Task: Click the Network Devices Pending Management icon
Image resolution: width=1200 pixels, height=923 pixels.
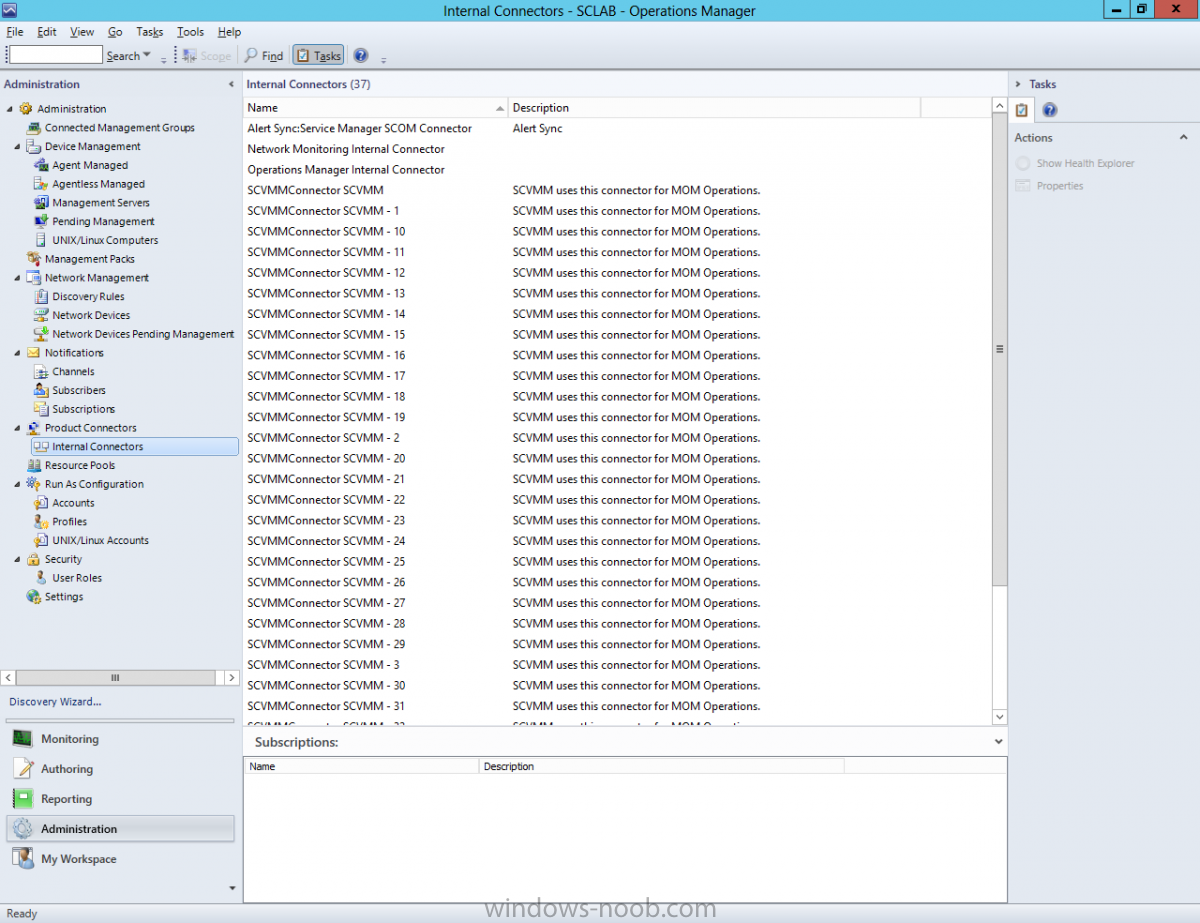Action: click(x=41, y=334)
